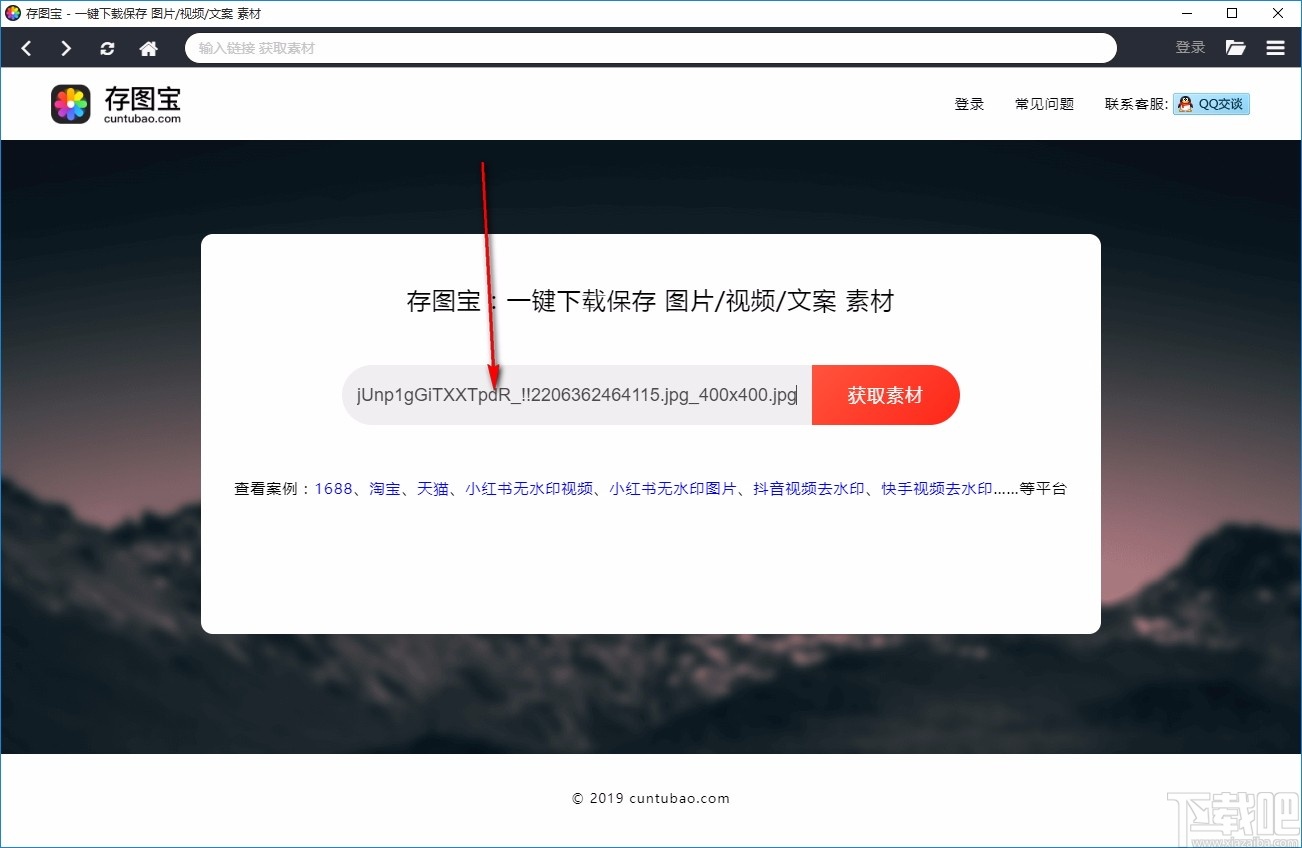Click the back navigation arrow
This screenshot has height=848, width=1302.
[26, 47]
